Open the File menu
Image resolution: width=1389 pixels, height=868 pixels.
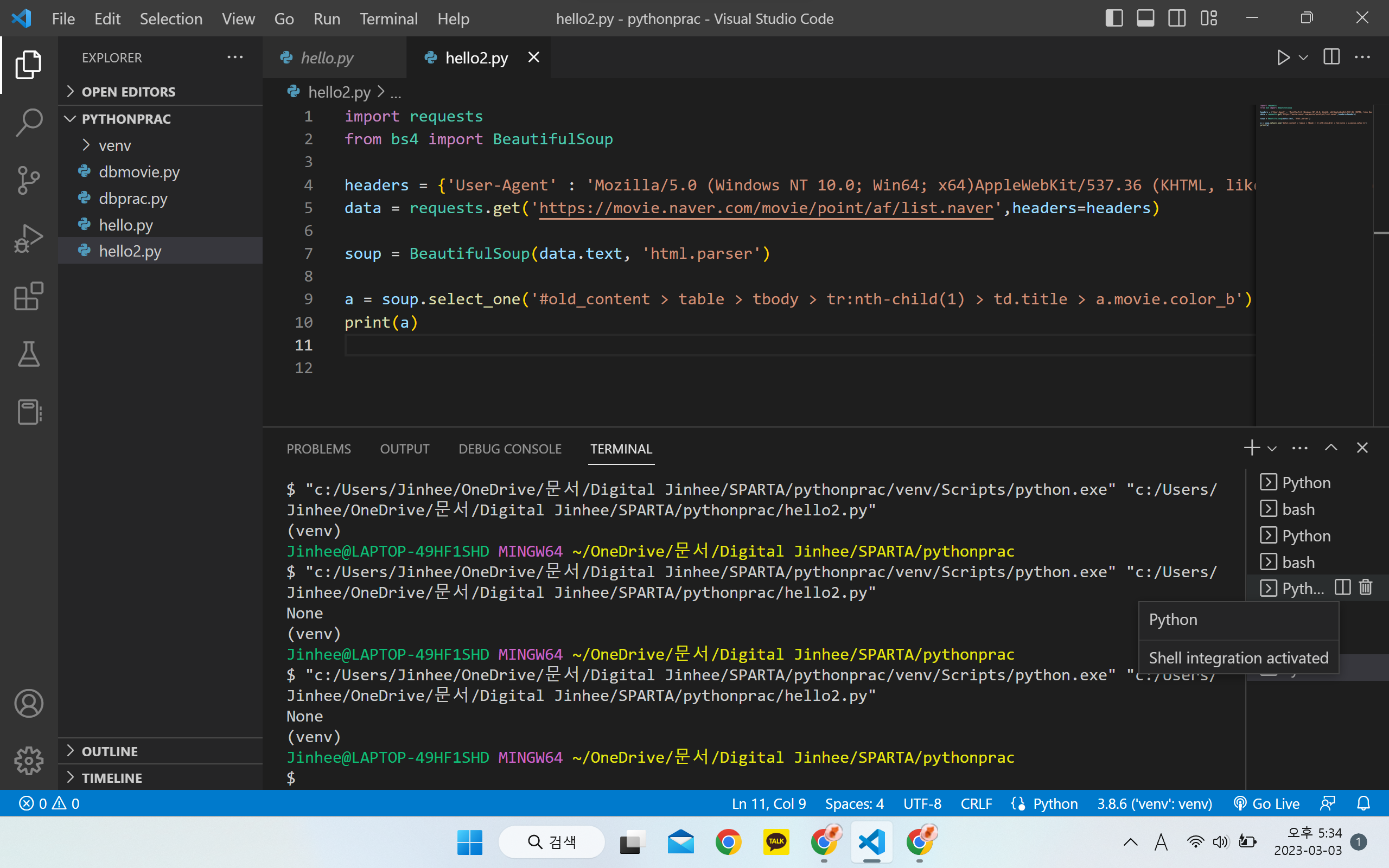point(63,19)
